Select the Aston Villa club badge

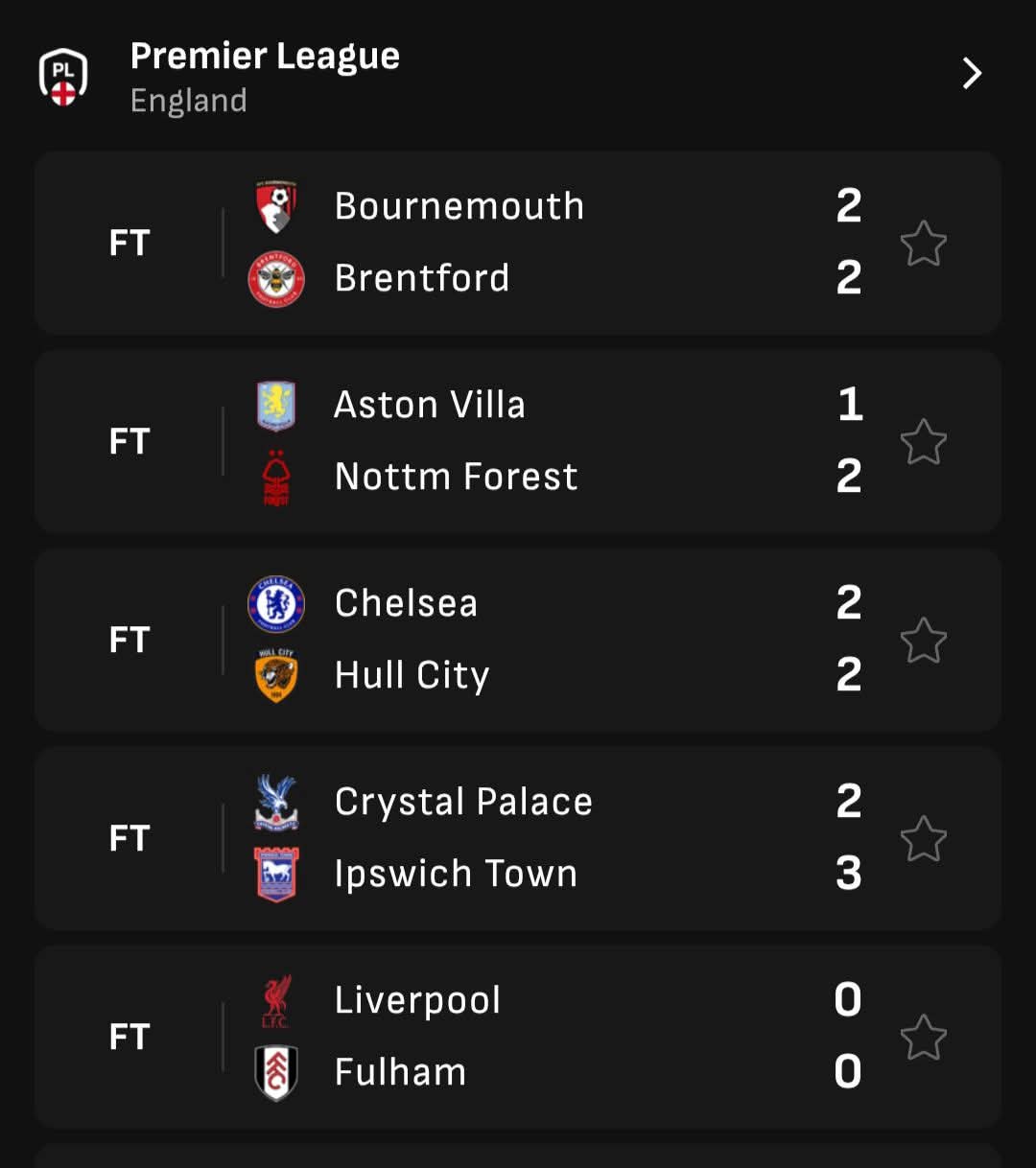(x=276, y=406)
